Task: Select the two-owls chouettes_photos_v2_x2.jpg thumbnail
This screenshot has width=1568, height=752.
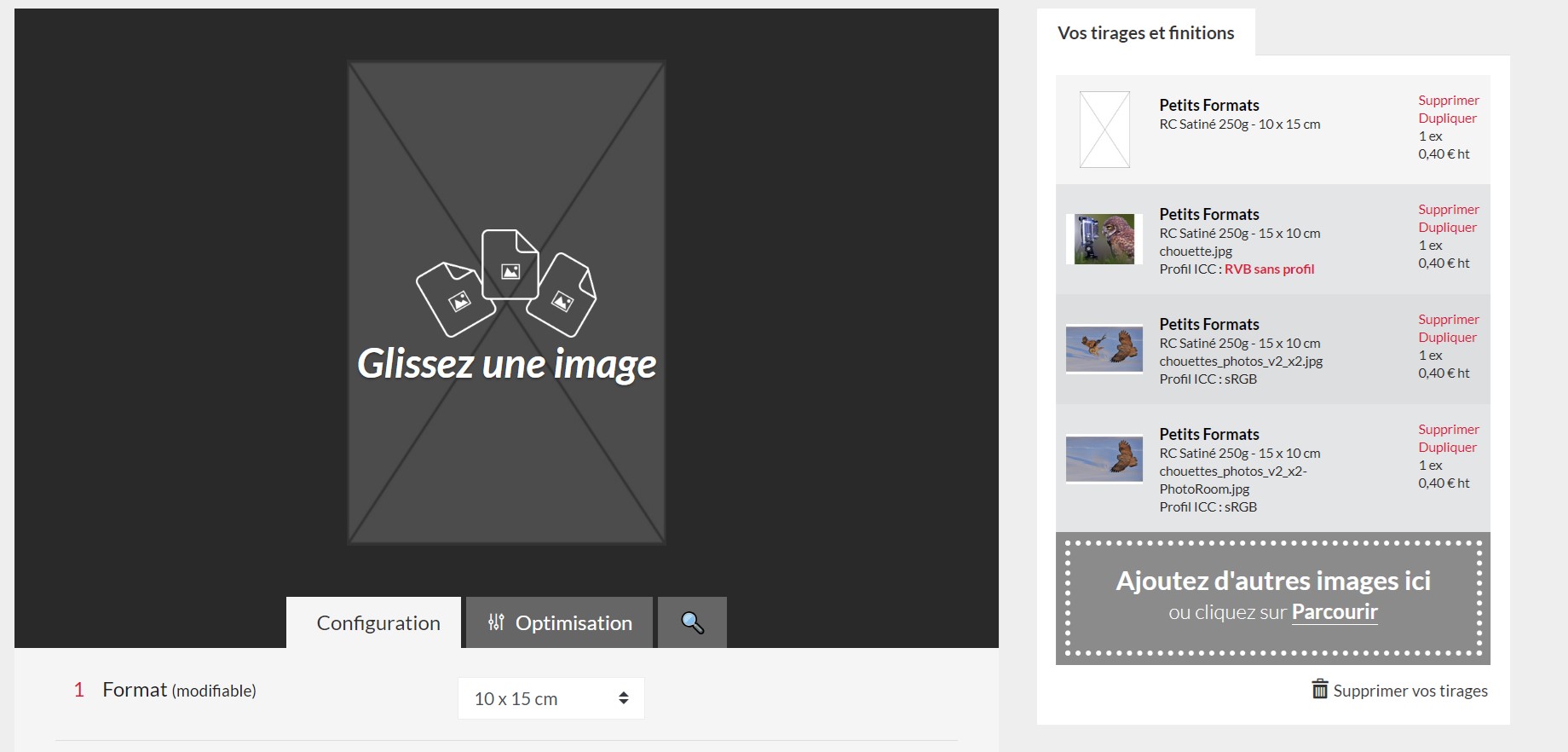Action: (x=1104, y=349)
